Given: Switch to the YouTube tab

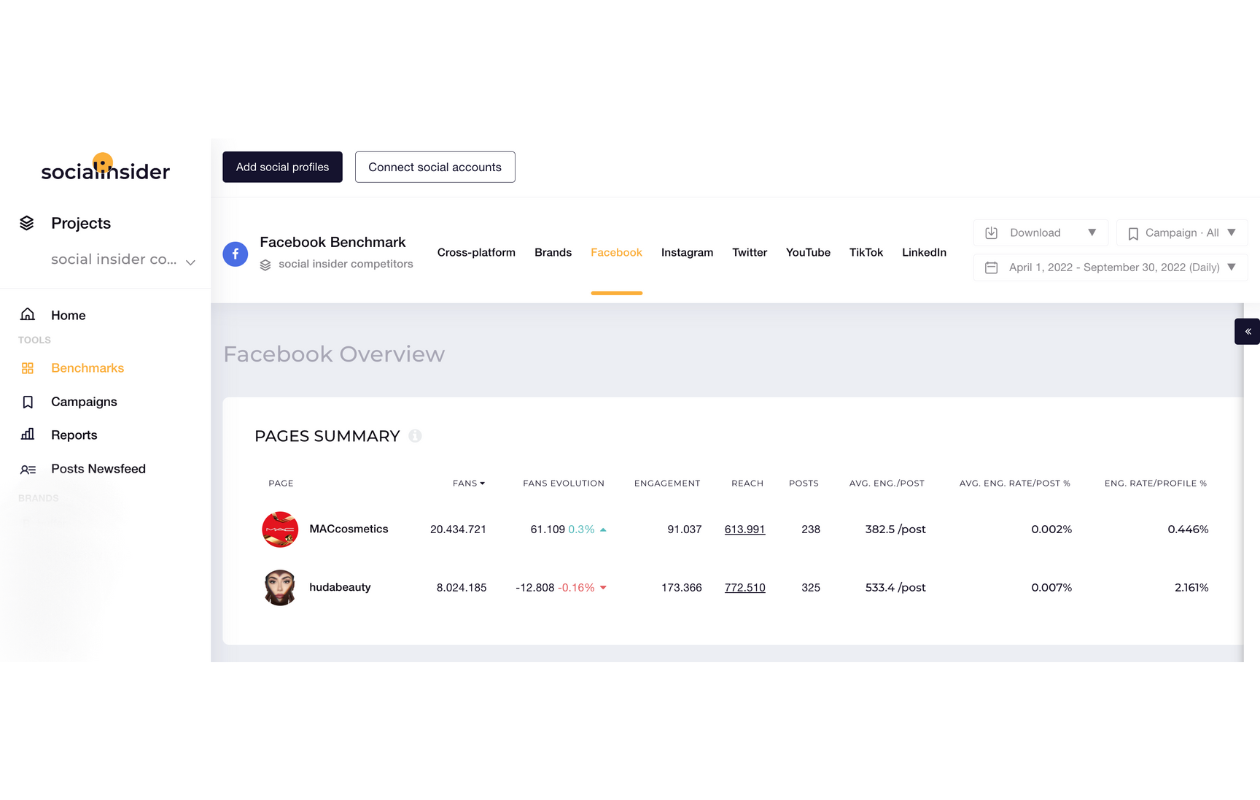Looking at the screenshot, I should tap(808, 253).
